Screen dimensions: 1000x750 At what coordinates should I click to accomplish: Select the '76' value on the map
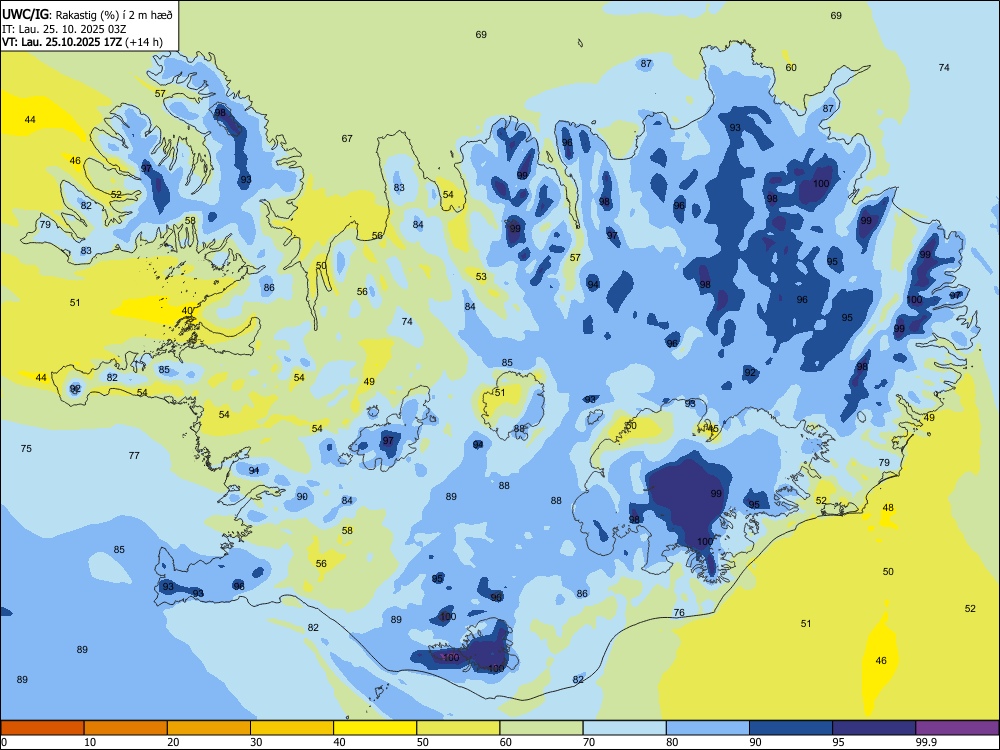(679, 612)
